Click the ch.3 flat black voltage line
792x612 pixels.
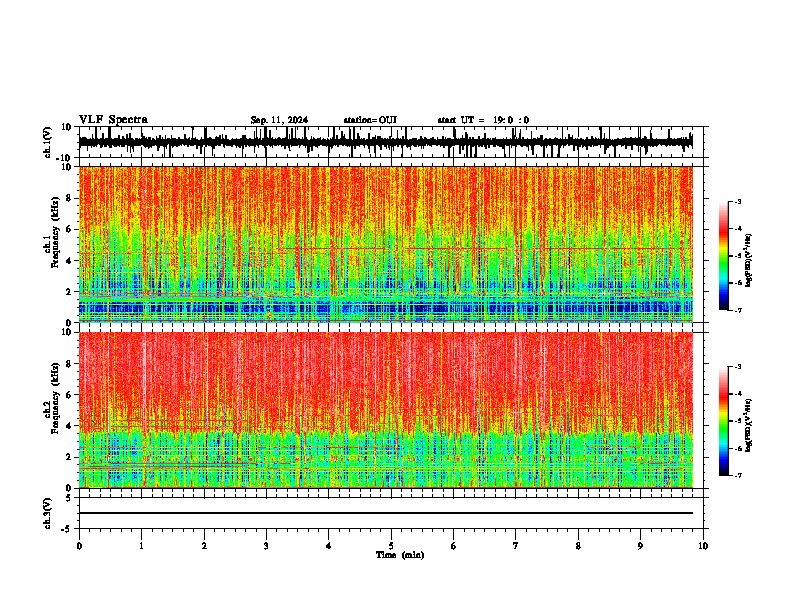pyautogui.click(x=385, y=513)
